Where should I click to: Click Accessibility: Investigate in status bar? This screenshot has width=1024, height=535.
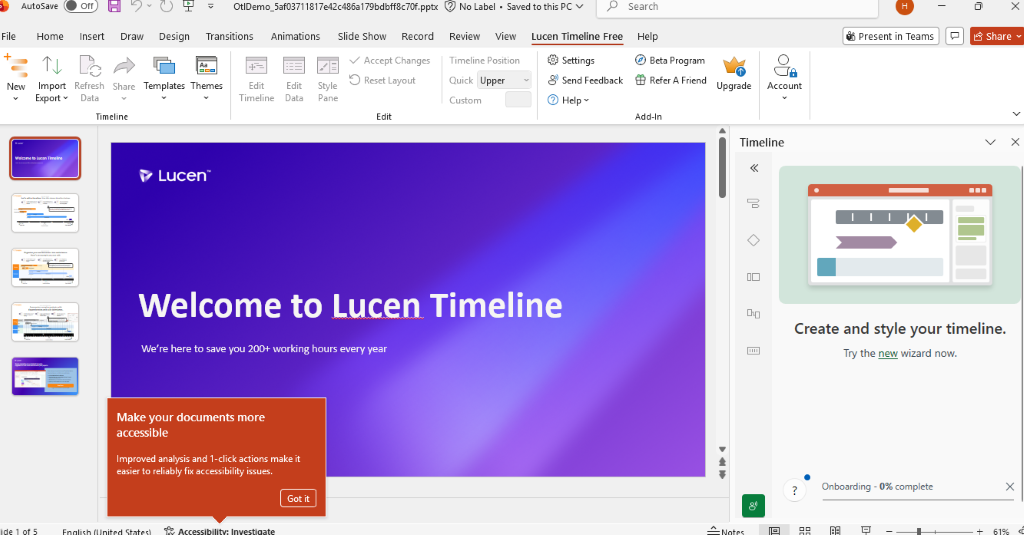pos(219,530)
